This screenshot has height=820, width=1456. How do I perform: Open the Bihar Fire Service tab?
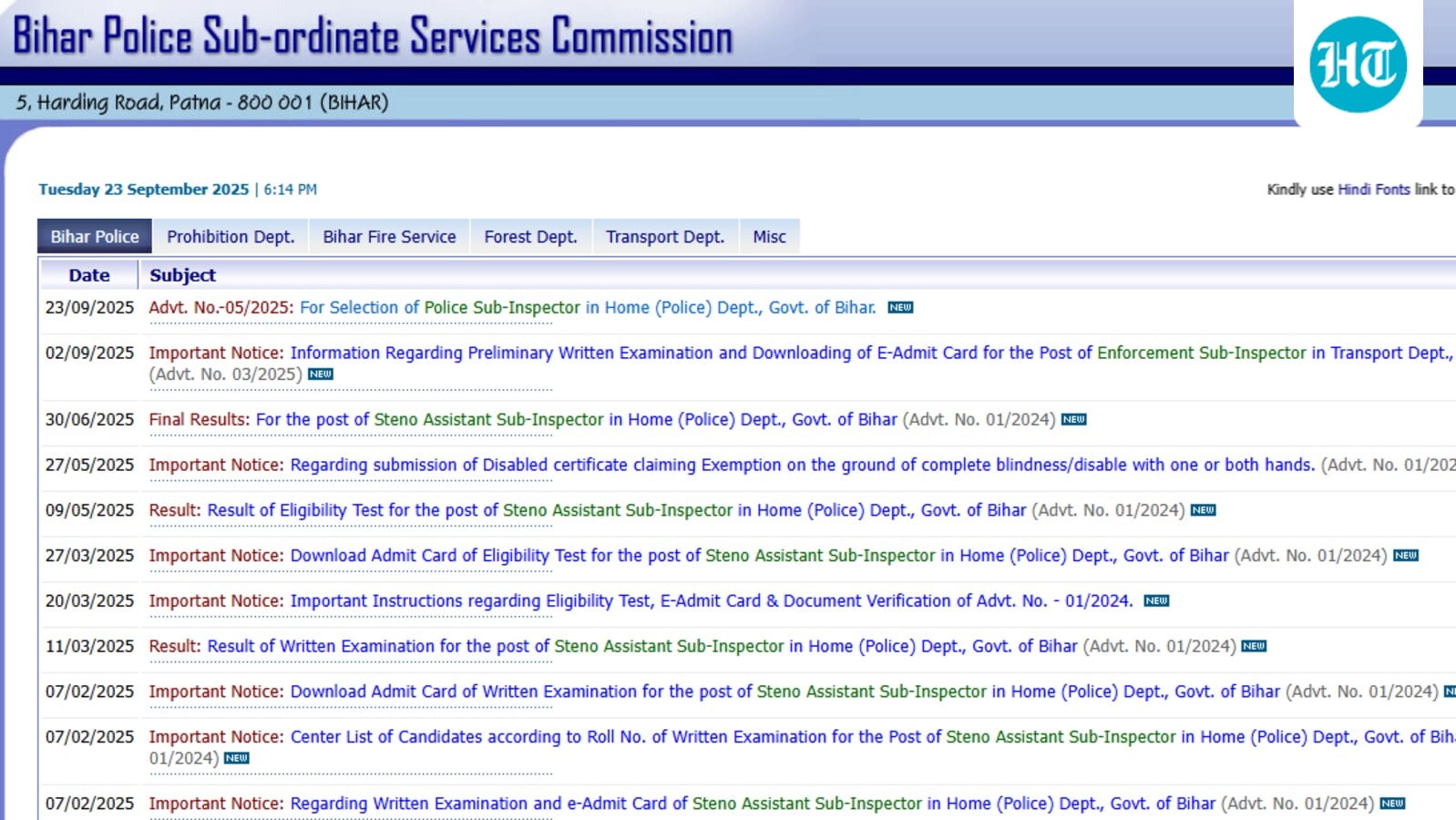click(389, 237)
